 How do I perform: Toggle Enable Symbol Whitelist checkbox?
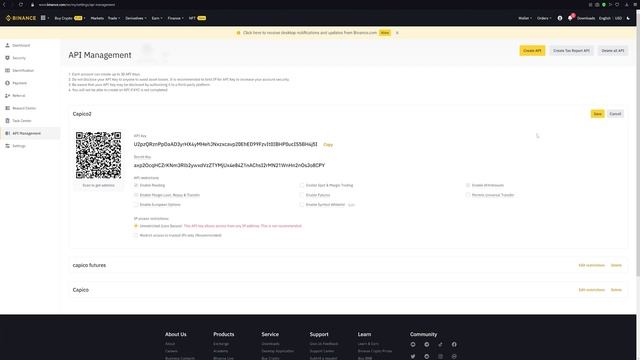[302, 204]
